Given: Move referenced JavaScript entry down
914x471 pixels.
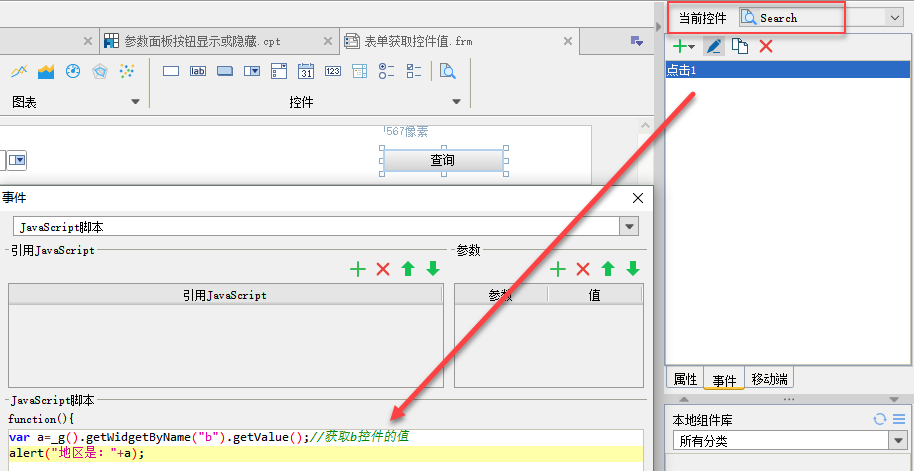Looking at the screenshot, I should point(433,269).
